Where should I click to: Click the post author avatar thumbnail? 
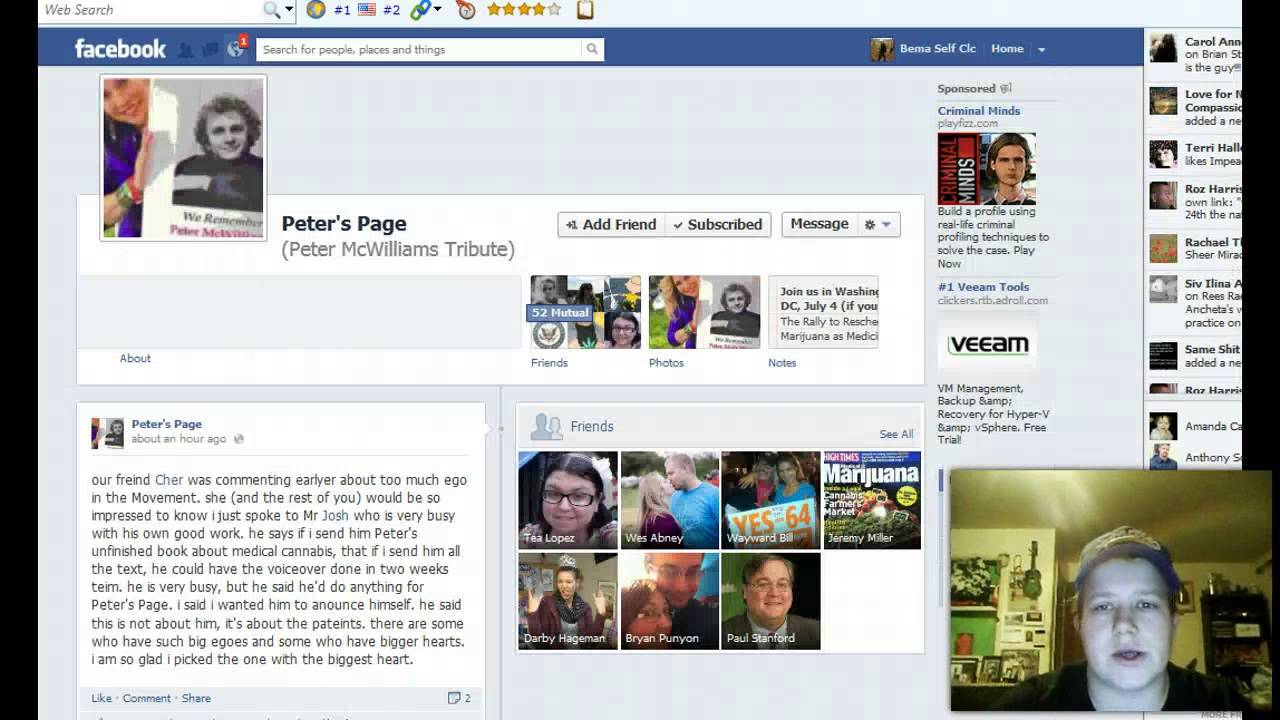[x=107, y=432]
